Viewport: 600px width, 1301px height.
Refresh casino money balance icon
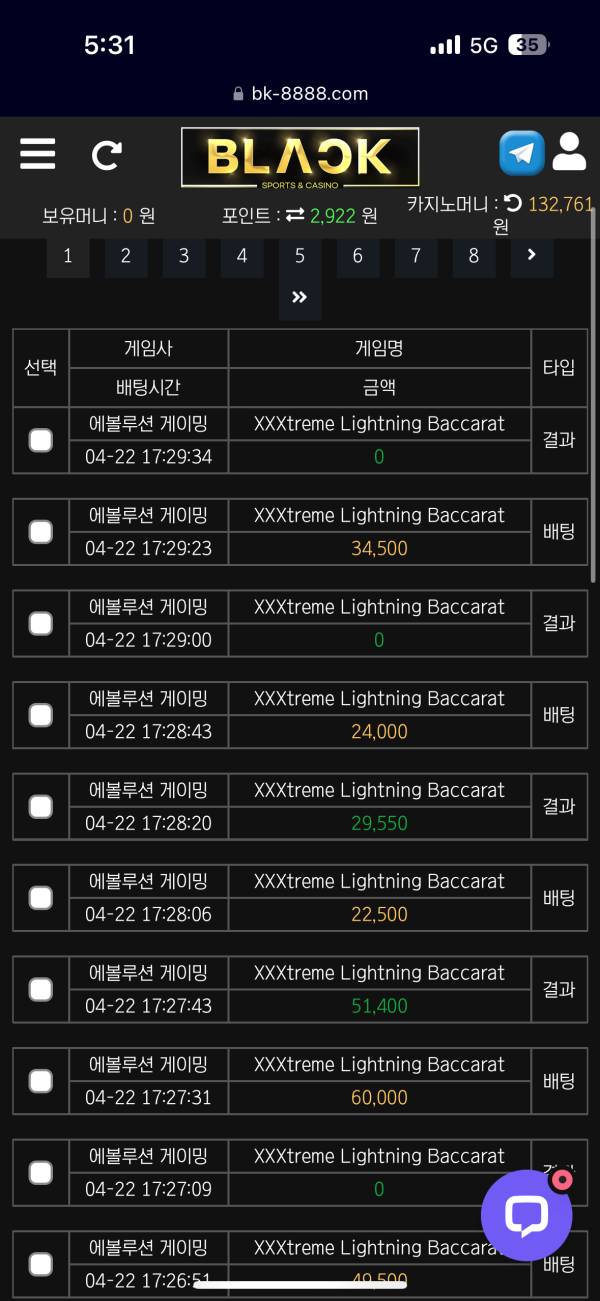[512, 204]
